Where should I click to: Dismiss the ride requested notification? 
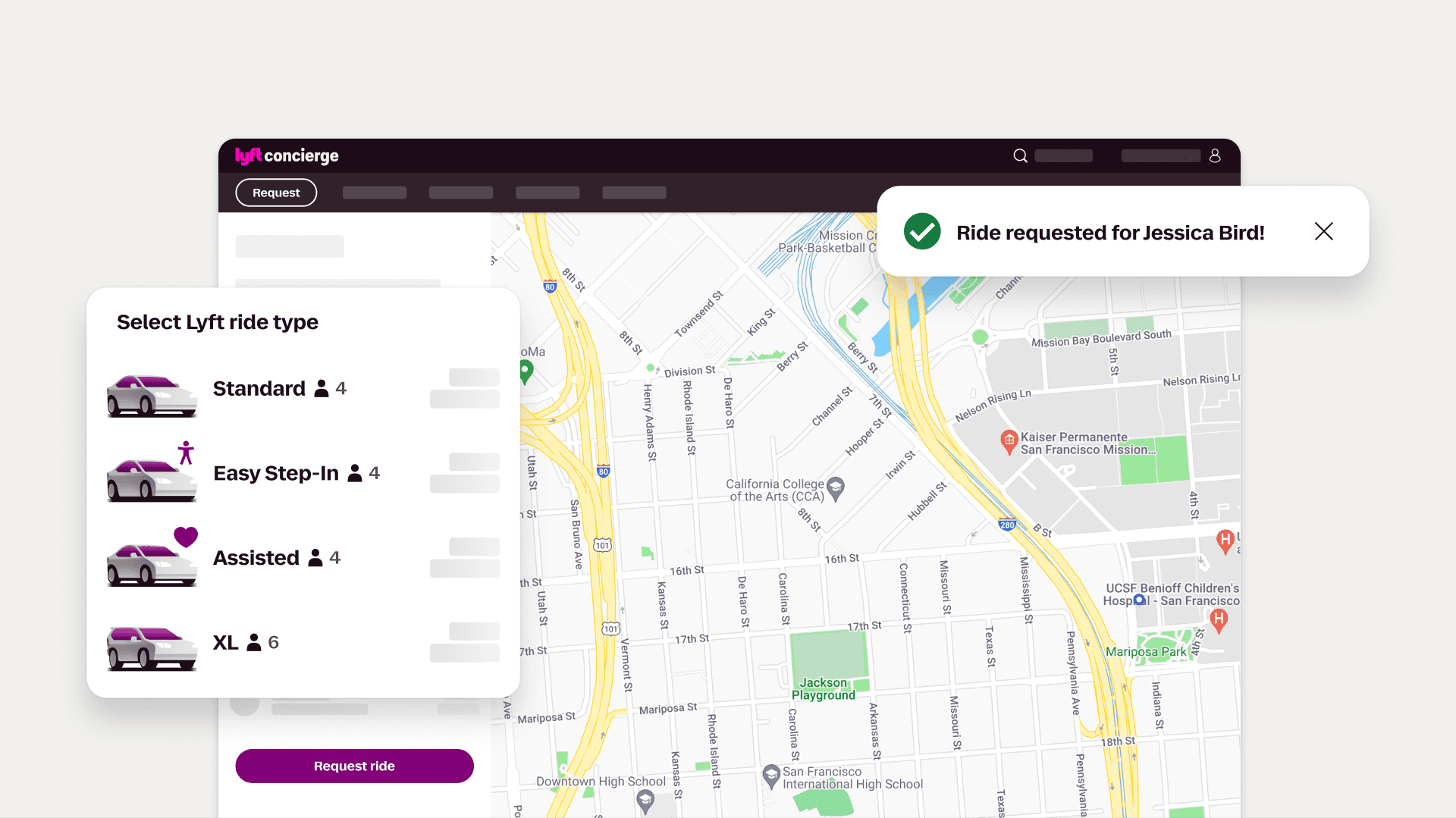(x=1323, y=231)
